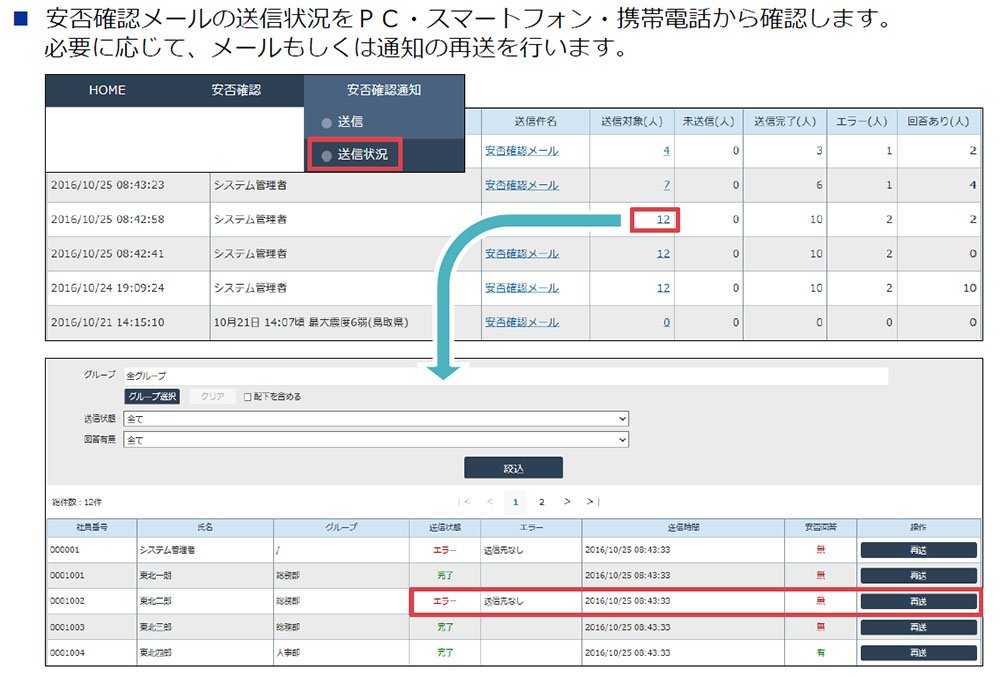Click the 未送信(人) column header

[x=708, y=121]
